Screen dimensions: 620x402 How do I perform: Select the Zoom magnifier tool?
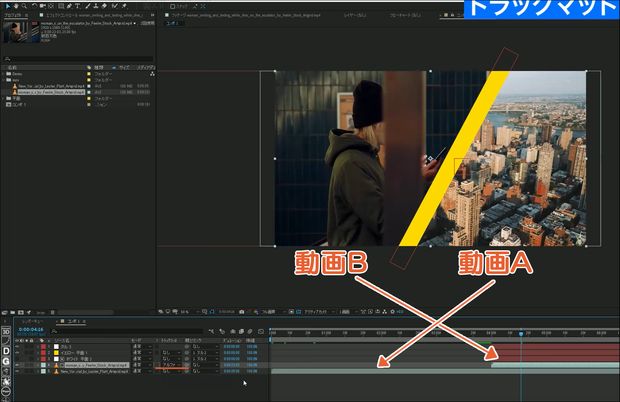click(x=24, y=6)
